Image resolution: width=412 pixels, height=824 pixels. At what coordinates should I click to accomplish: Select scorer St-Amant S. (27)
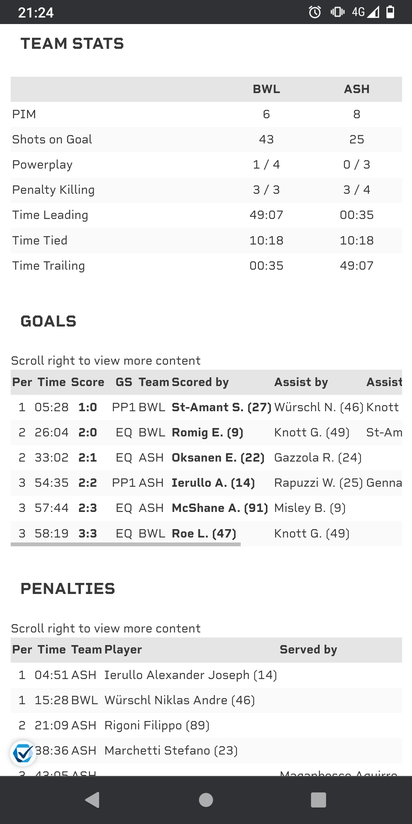click(221, 407)
